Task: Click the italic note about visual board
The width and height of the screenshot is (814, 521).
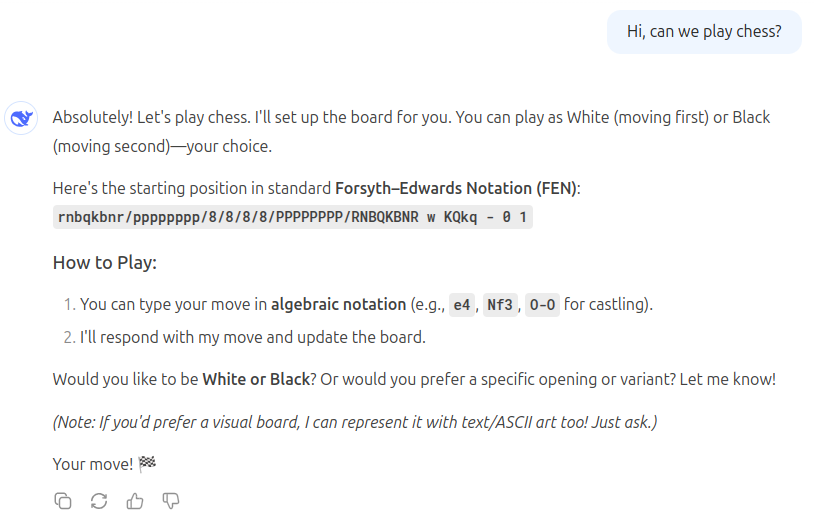Action: click(x=355, y=421)
